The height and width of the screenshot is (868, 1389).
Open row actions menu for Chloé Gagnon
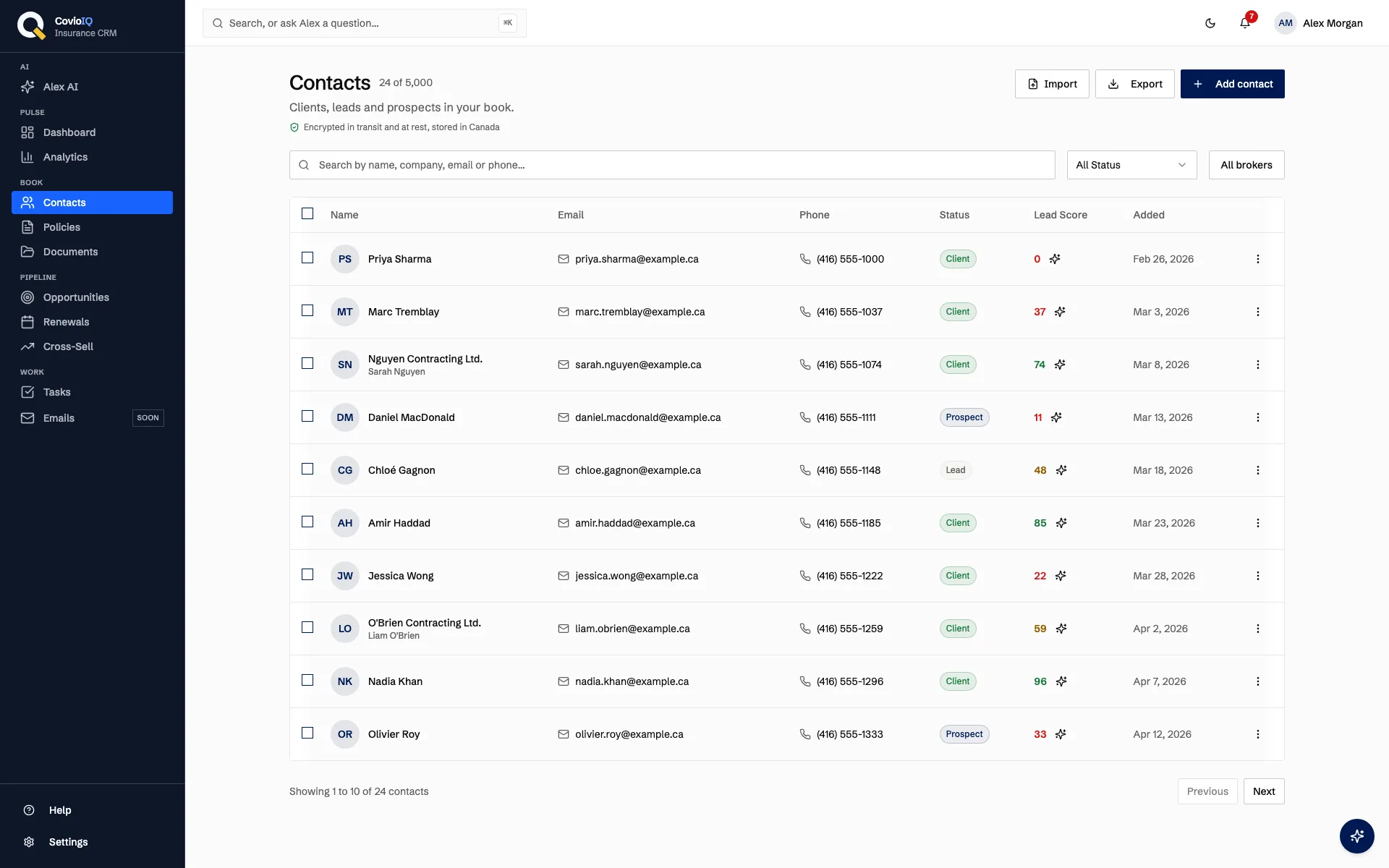pyautogui.click(x=1258, y=470)
